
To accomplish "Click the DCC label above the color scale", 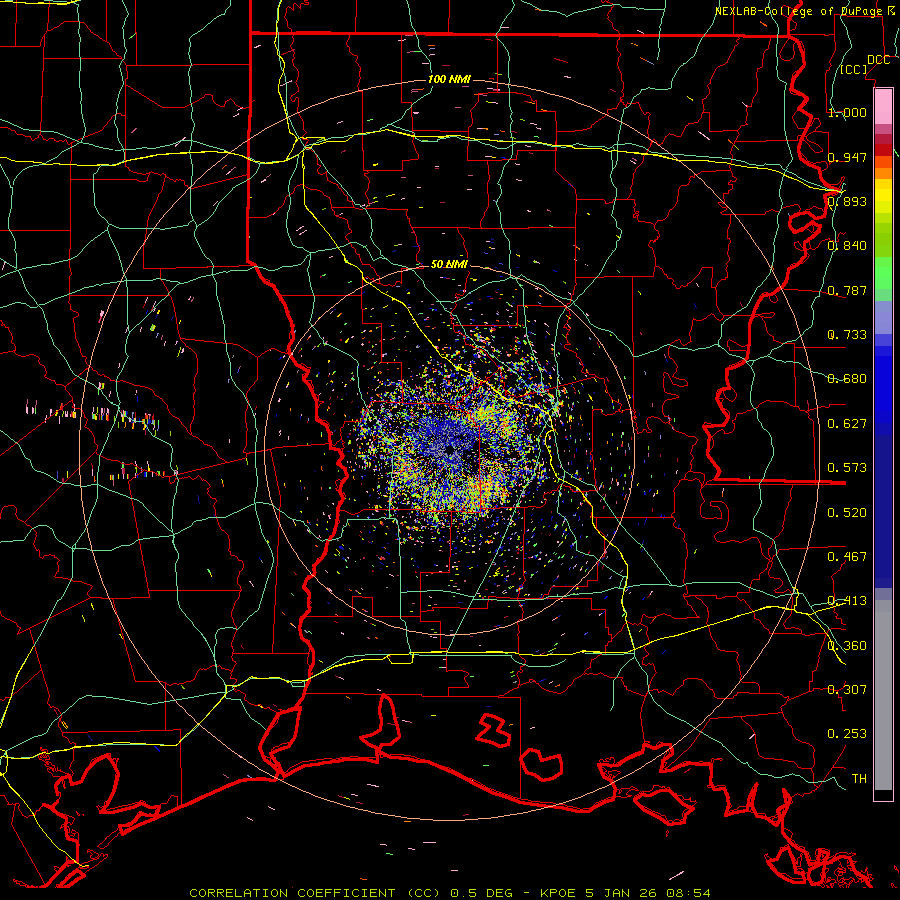I will 878,60.
